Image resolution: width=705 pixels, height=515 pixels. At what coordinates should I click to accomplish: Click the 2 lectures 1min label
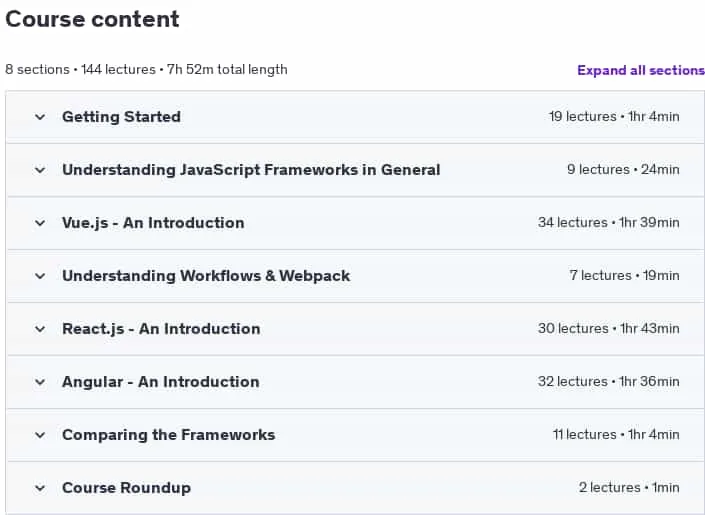click(x=629, y=488)
